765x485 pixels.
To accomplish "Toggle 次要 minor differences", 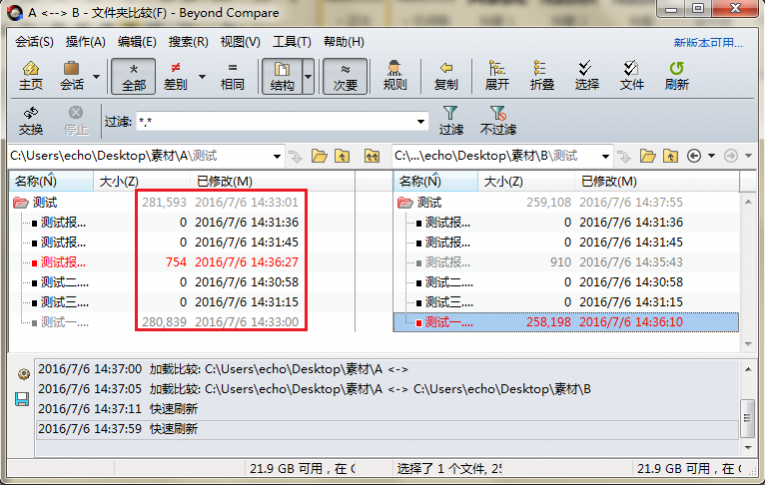I will point(345,76).
